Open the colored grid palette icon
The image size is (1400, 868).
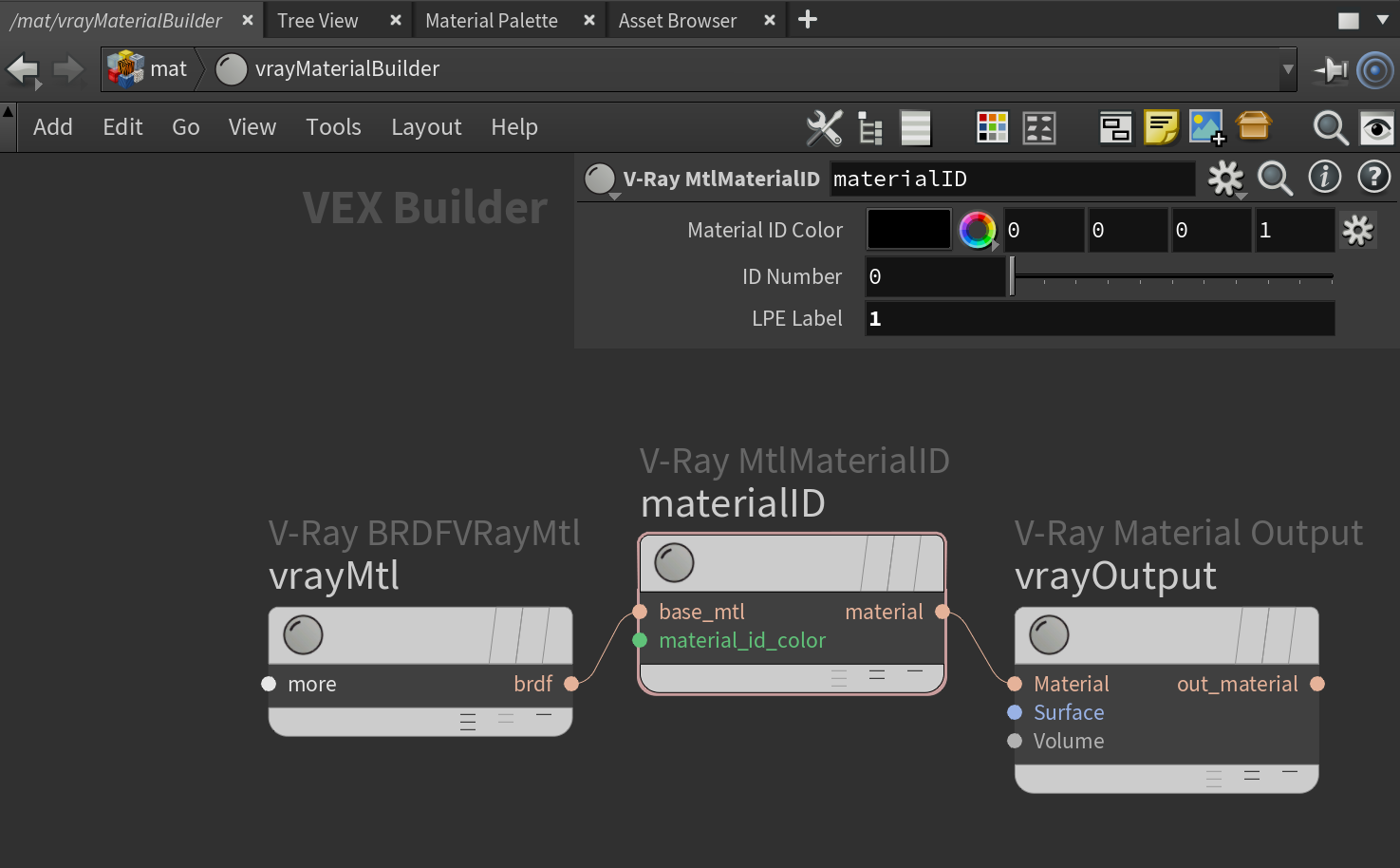[992, 127]
